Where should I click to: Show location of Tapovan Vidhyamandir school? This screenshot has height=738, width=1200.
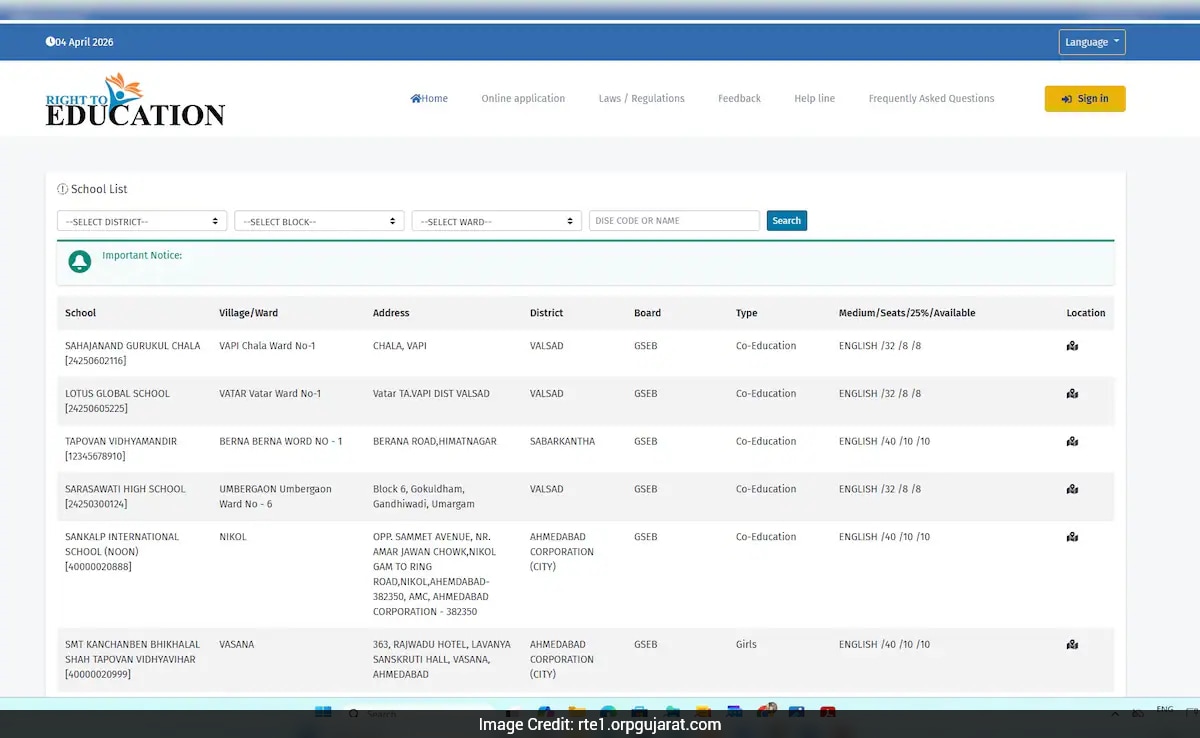pyautogui.click(x=1072, y=442)
